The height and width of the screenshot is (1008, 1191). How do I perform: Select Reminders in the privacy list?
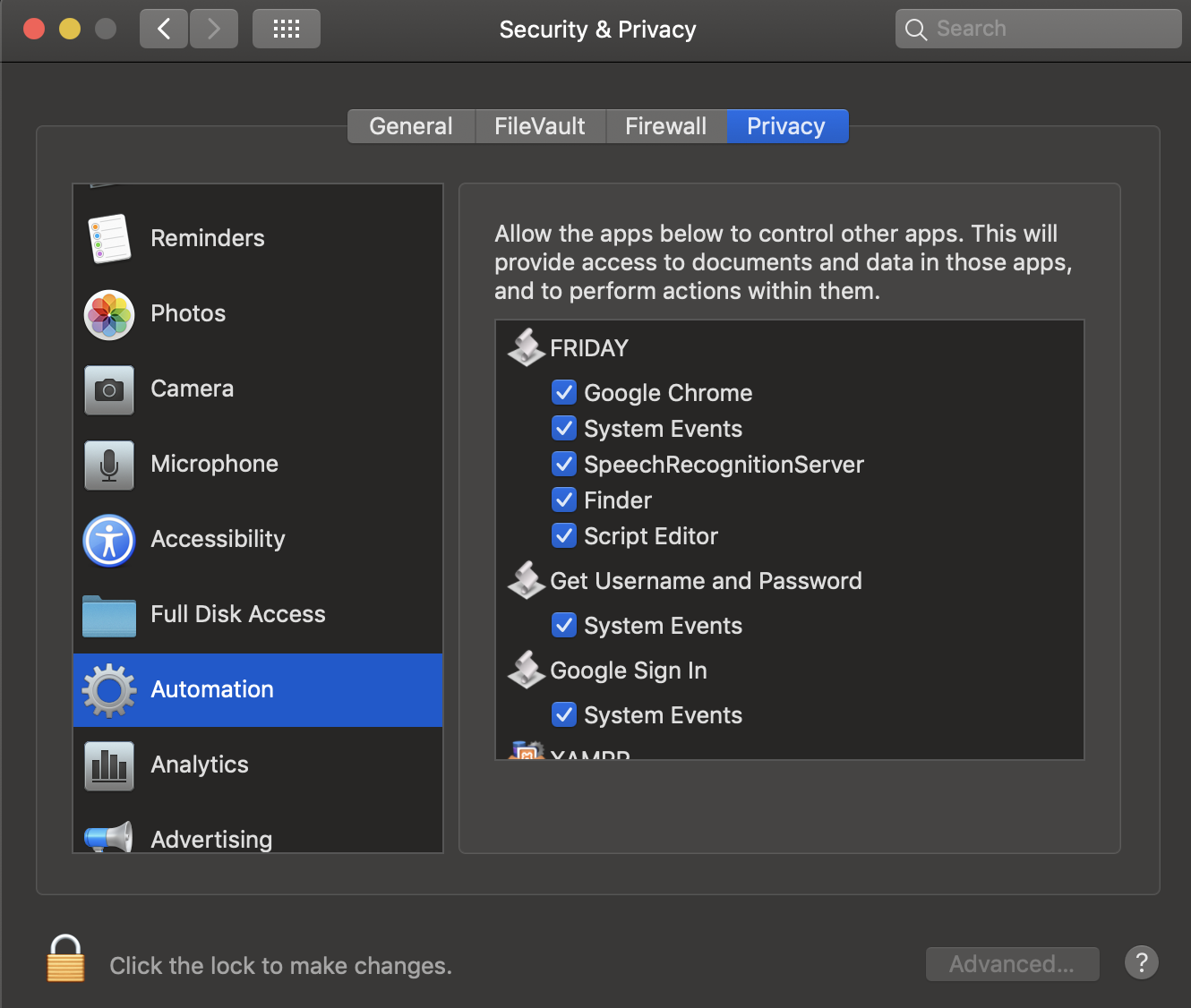coord(258,238)
